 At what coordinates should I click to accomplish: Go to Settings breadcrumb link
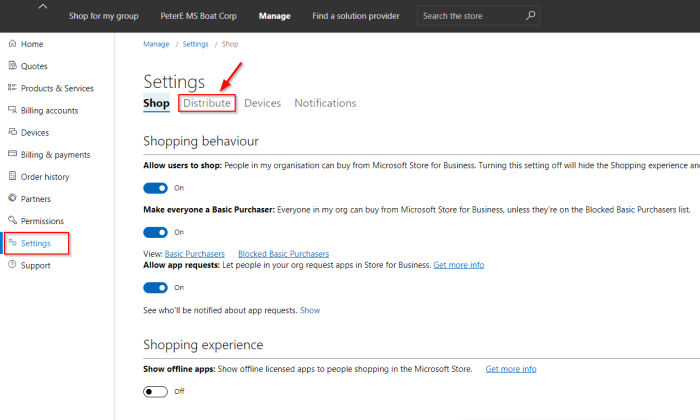coord(195,45)
